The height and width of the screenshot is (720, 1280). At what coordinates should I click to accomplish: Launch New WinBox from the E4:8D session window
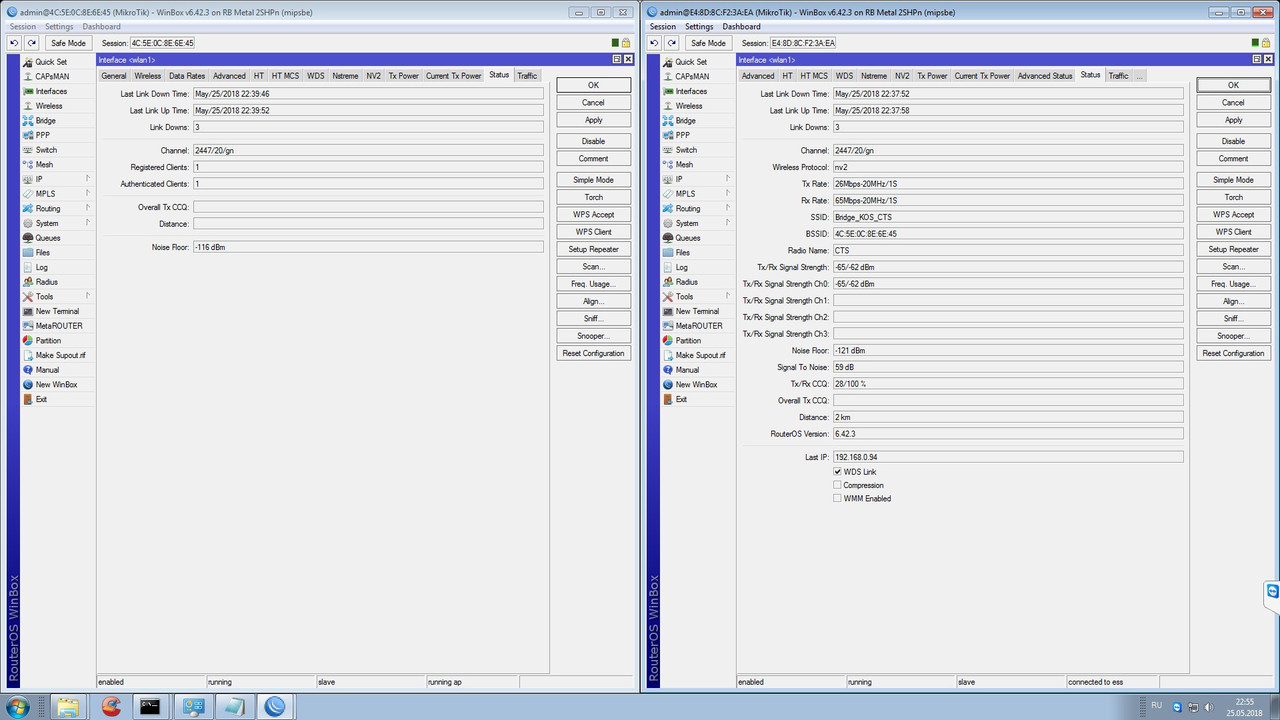(x=698, y=385)
